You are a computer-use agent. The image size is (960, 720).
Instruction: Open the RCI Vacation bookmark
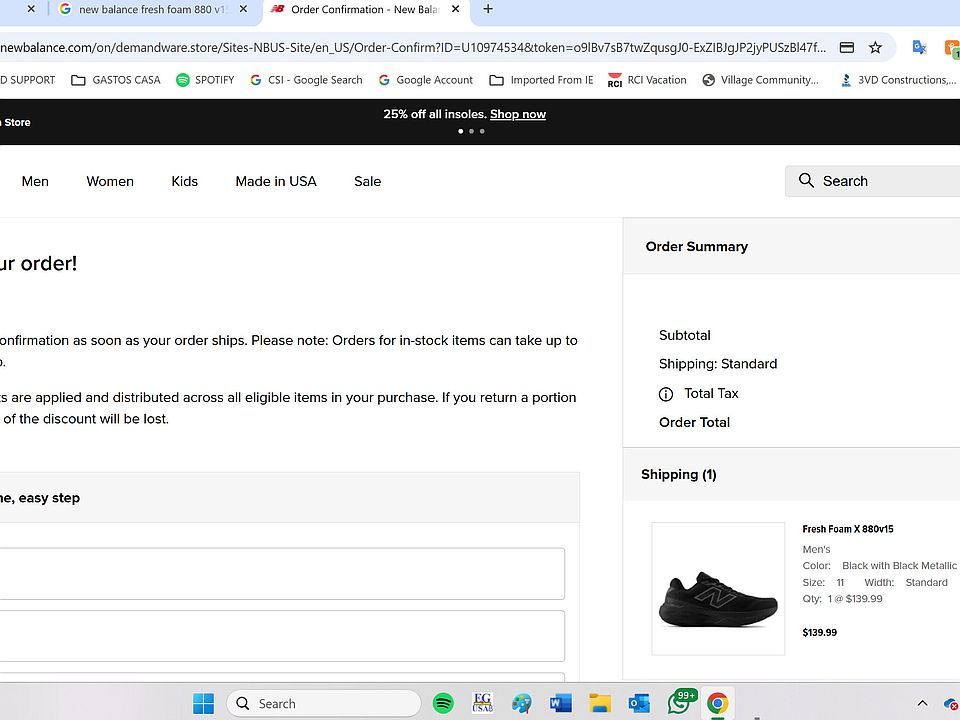pyautogui.click(x=647, y=80)
